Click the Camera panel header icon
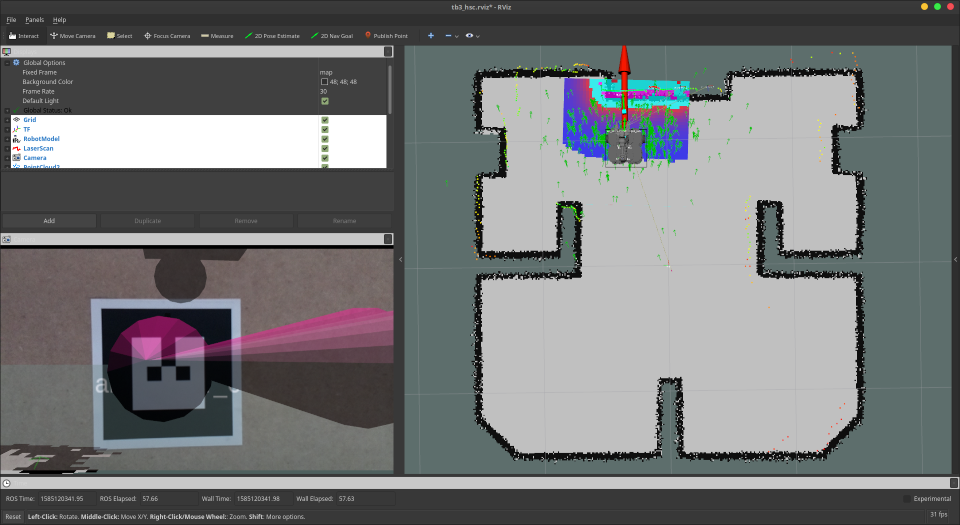The height and width of the screenshot is (525, 960). coord(7,239)
